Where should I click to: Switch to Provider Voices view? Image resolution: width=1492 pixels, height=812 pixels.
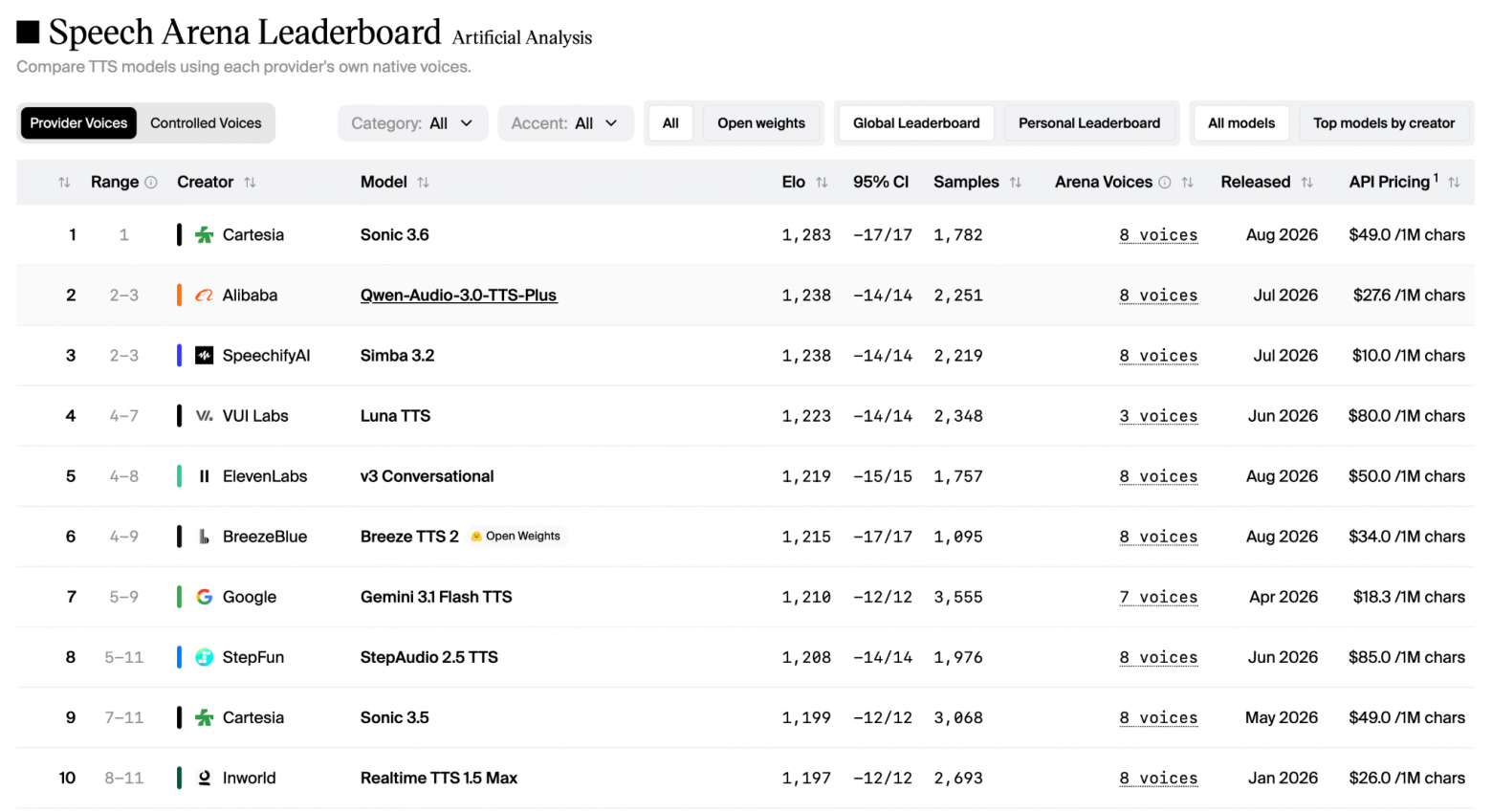[x=78, y=123]
